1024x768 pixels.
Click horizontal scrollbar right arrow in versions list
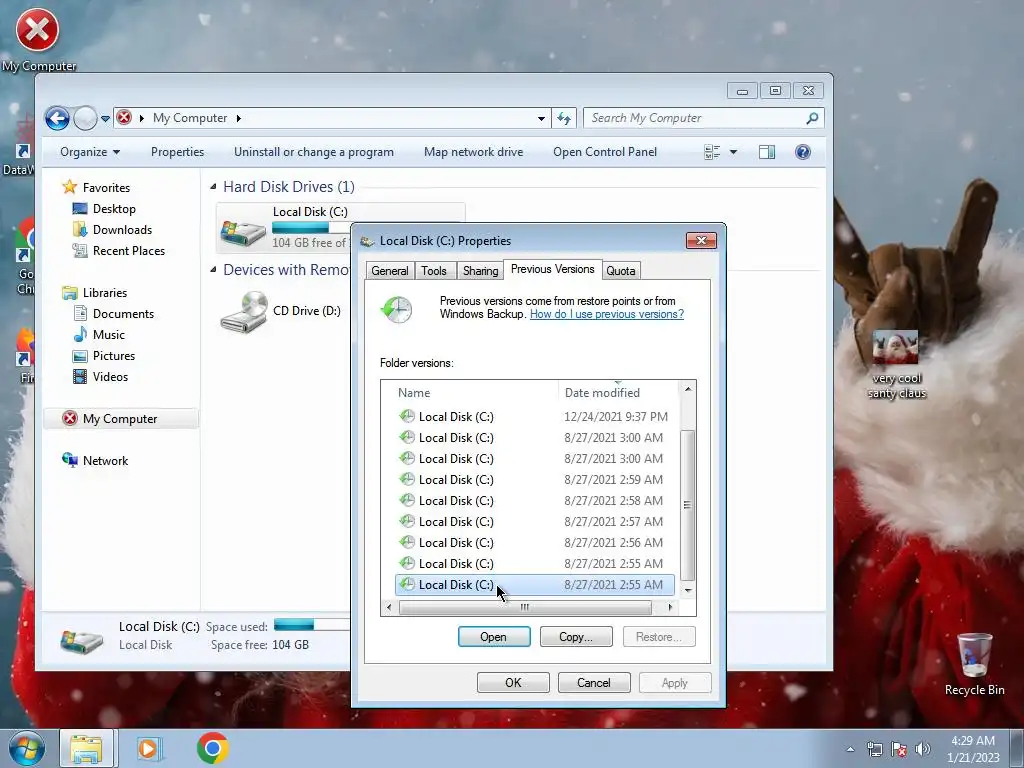670,607
